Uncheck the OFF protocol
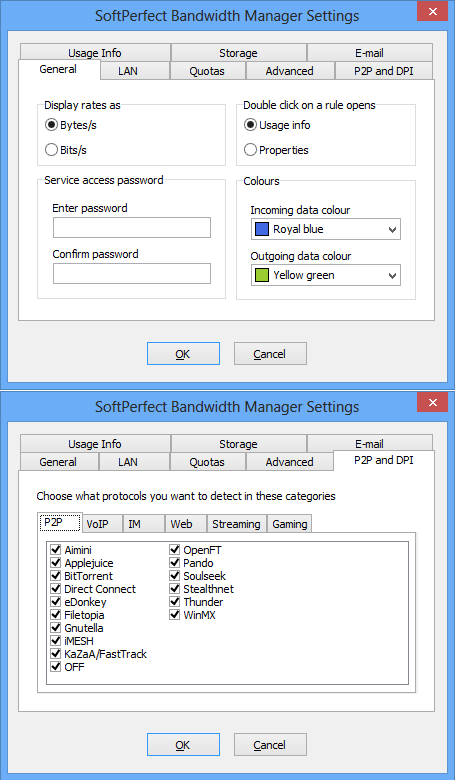The height and width of the screenshot is (780, 455). click(56, 667)
